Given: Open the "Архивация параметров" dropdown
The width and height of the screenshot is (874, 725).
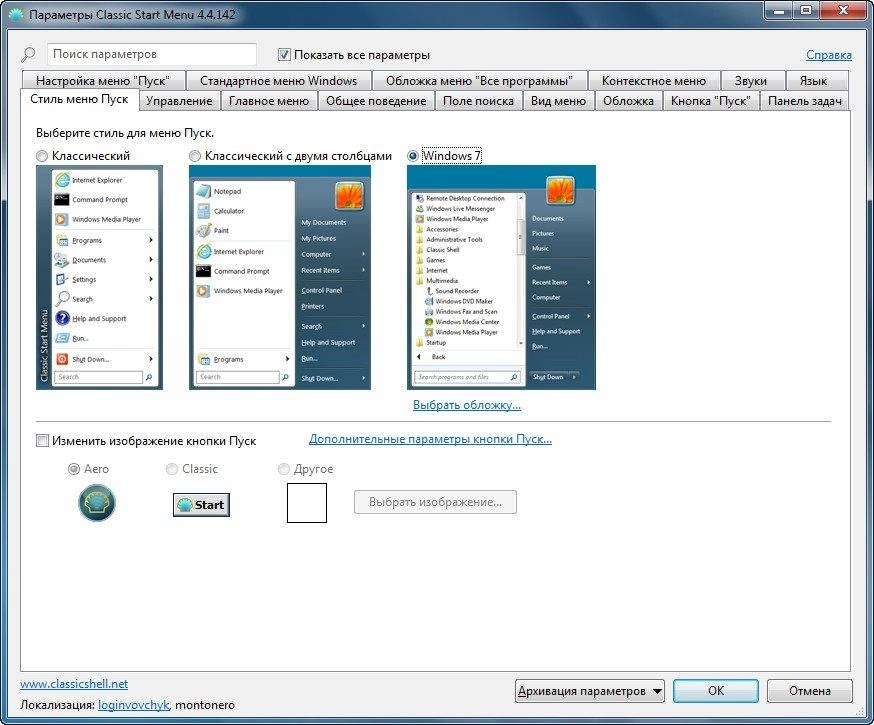Looking at the screenshot, I should point(590,691).
